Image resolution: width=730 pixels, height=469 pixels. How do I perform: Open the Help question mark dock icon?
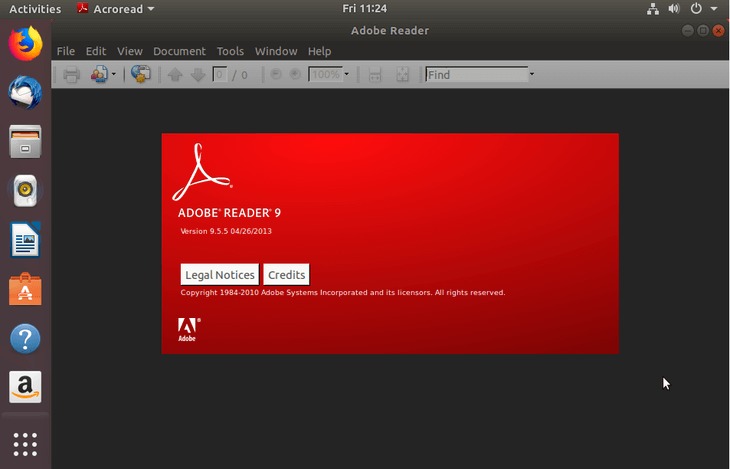(x=25, y=339)
